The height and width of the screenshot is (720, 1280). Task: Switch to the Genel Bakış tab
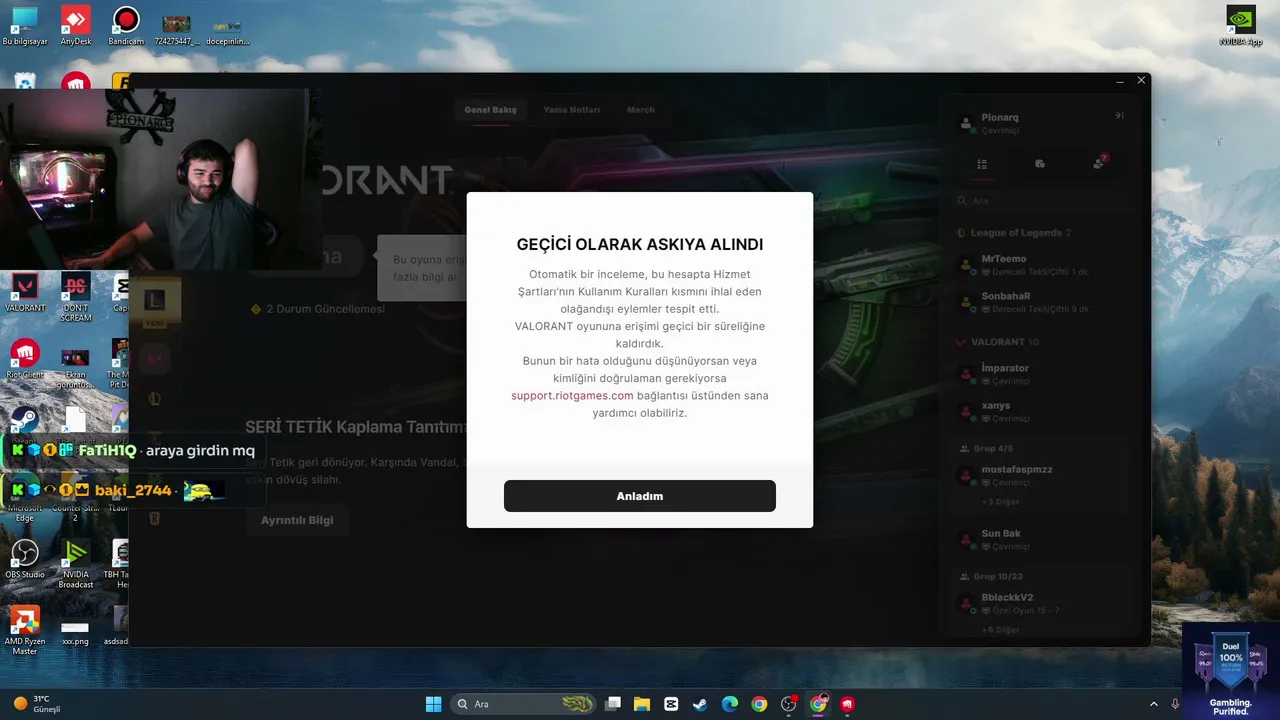[x=490, y=110]
